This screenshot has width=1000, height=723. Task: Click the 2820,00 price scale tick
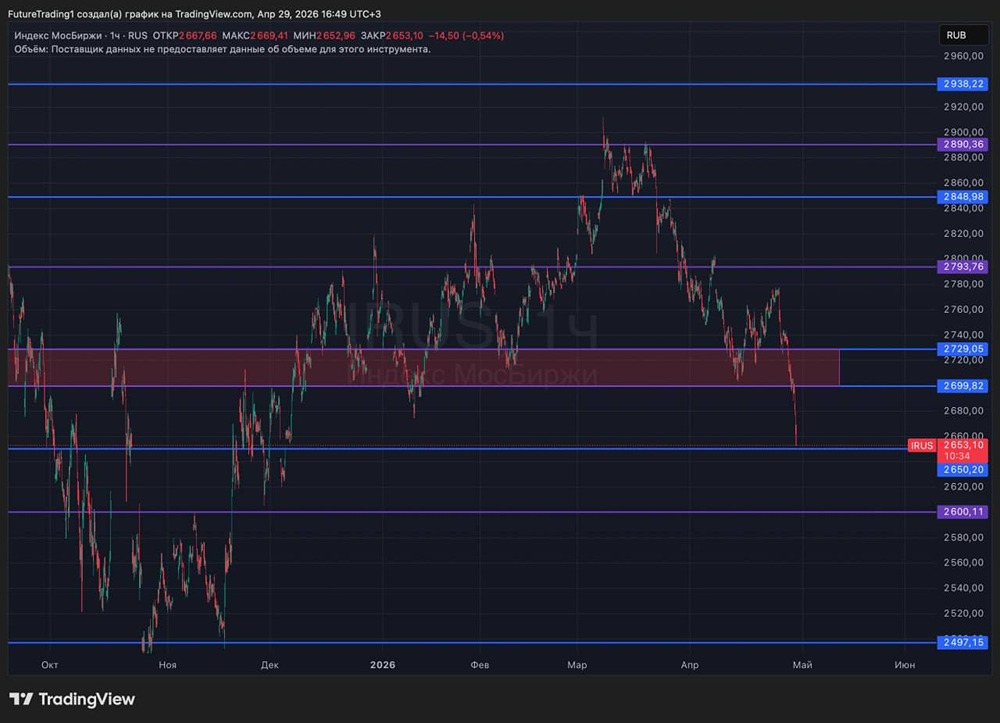click(x=963, y=233)
